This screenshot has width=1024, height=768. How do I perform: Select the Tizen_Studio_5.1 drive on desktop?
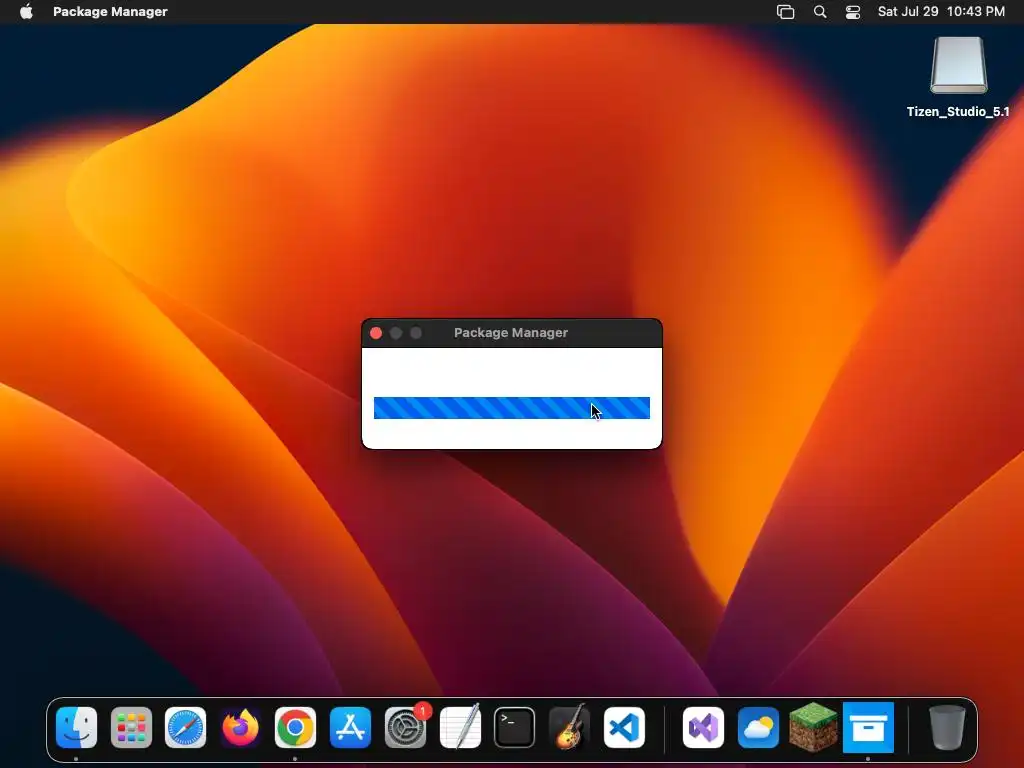(x=958, y=65)
